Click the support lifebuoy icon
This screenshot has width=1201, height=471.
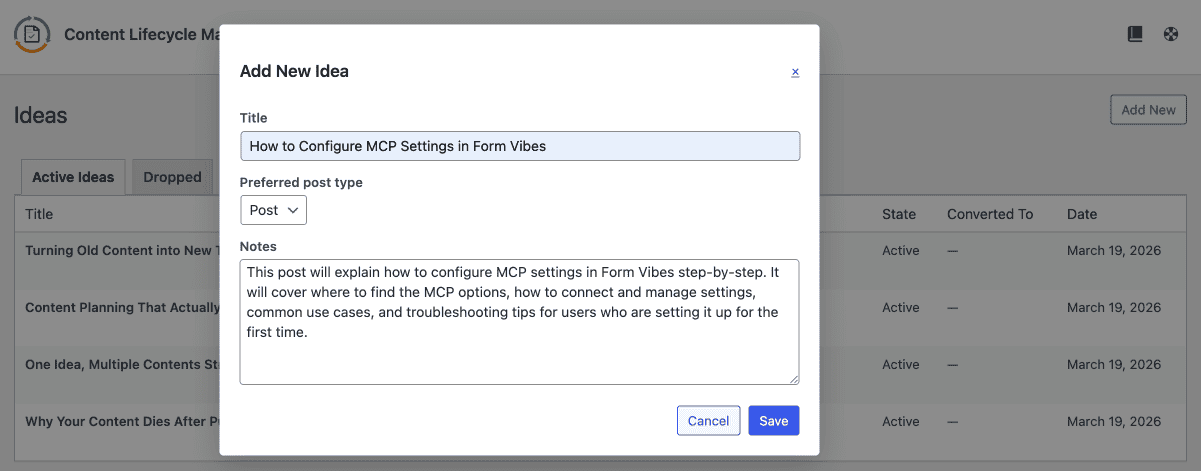click(x=1171, y=34)
